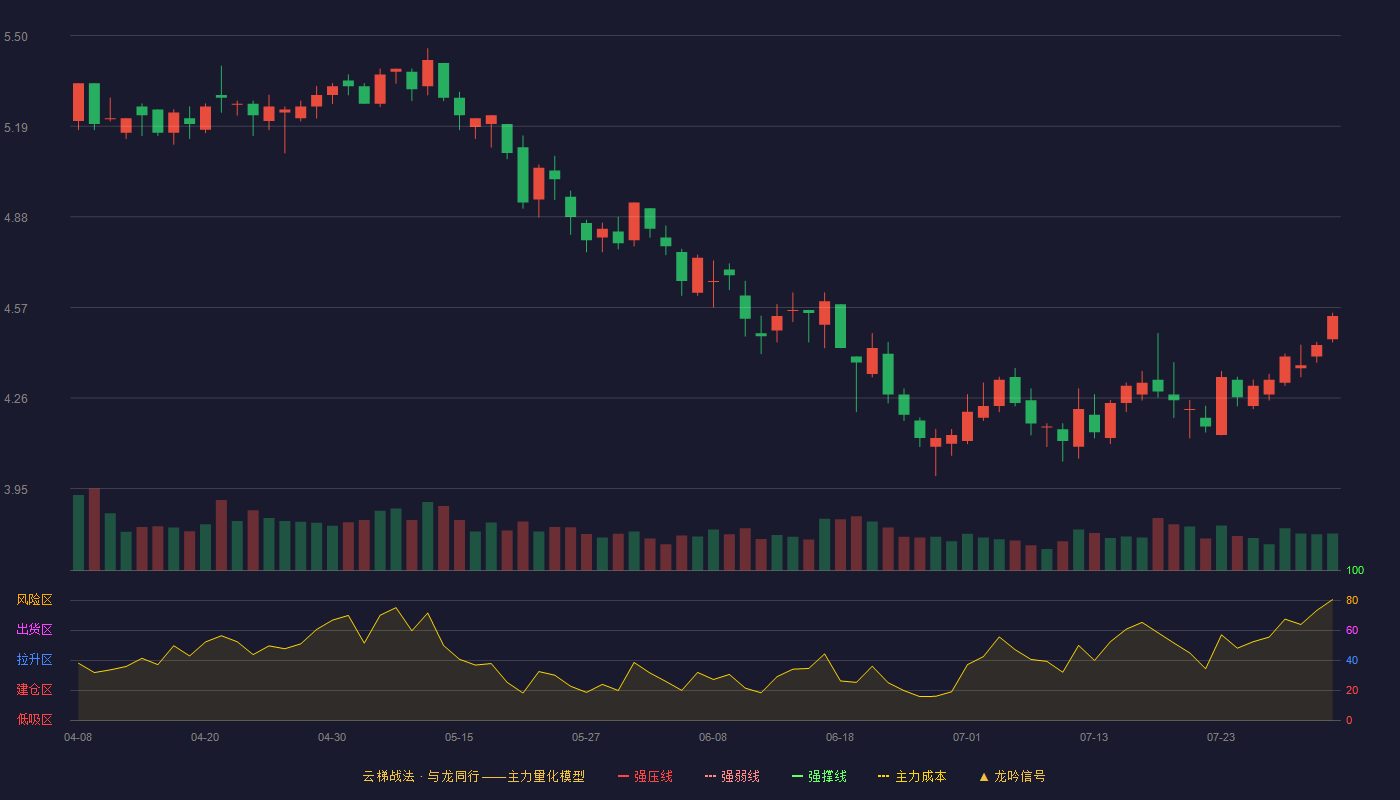Select the last red candlestick on the chart
Screen dimensions: 1400x800
tap(1332, 327)
